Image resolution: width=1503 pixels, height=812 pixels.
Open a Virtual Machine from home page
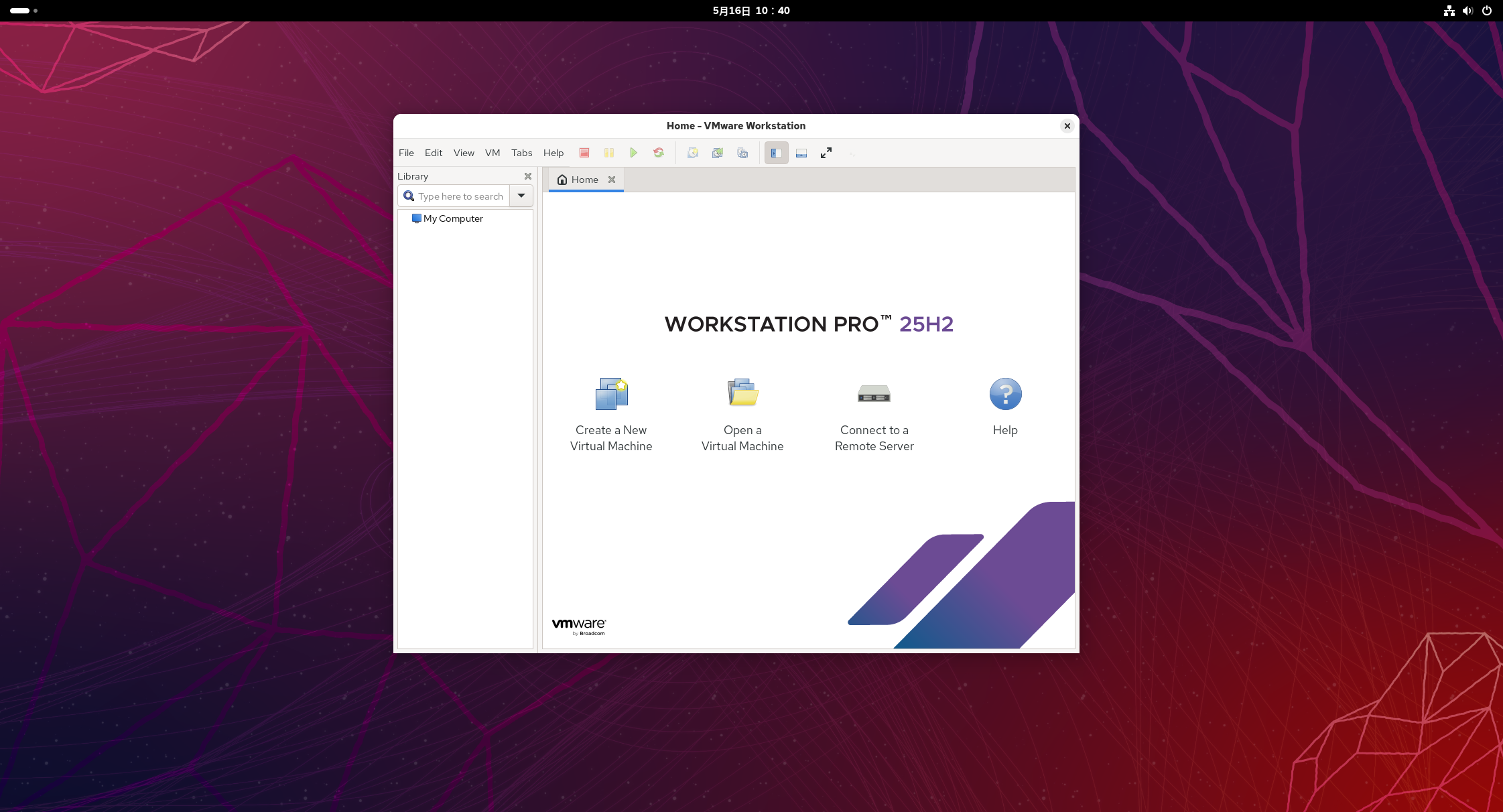742,415
